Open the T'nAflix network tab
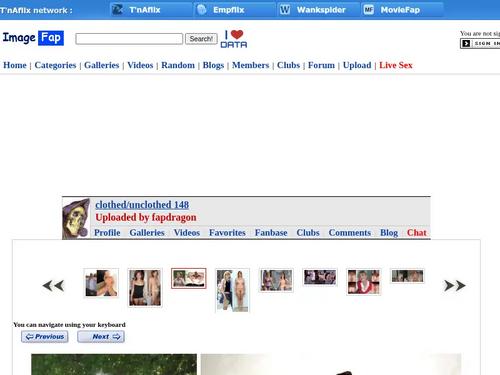This screenshot has height=375, width=500. pyautogui.click(x=151, y=10)
